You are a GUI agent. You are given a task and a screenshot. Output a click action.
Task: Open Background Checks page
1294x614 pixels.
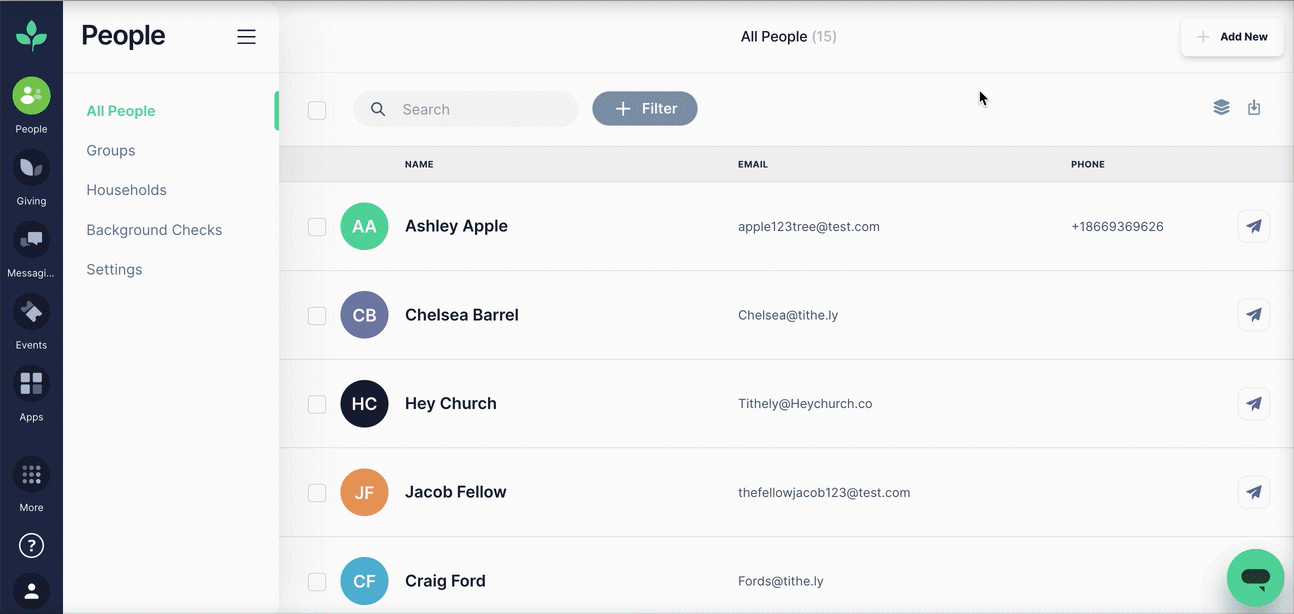154,230
